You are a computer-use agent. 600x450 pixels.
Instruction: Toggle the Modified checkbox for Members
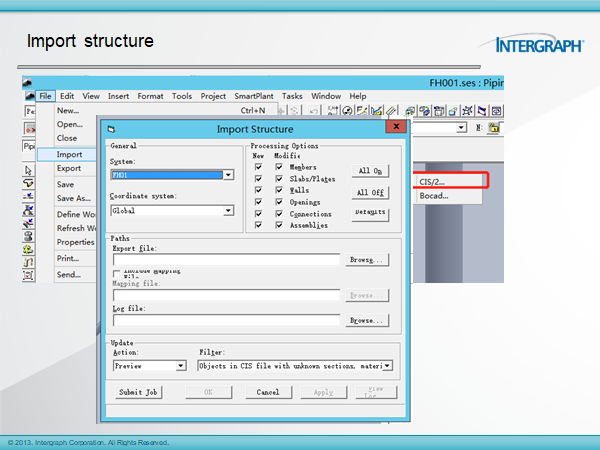(x=279, y=167)
